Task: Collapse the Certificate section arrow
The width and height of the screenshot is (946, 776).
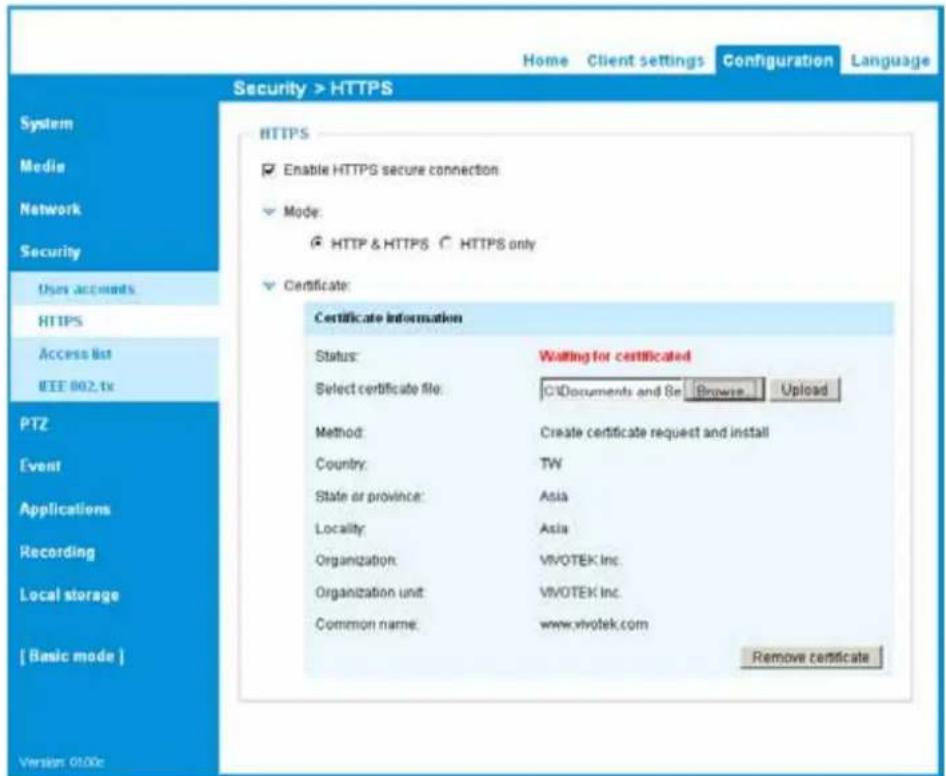Action: coord(269,285)
